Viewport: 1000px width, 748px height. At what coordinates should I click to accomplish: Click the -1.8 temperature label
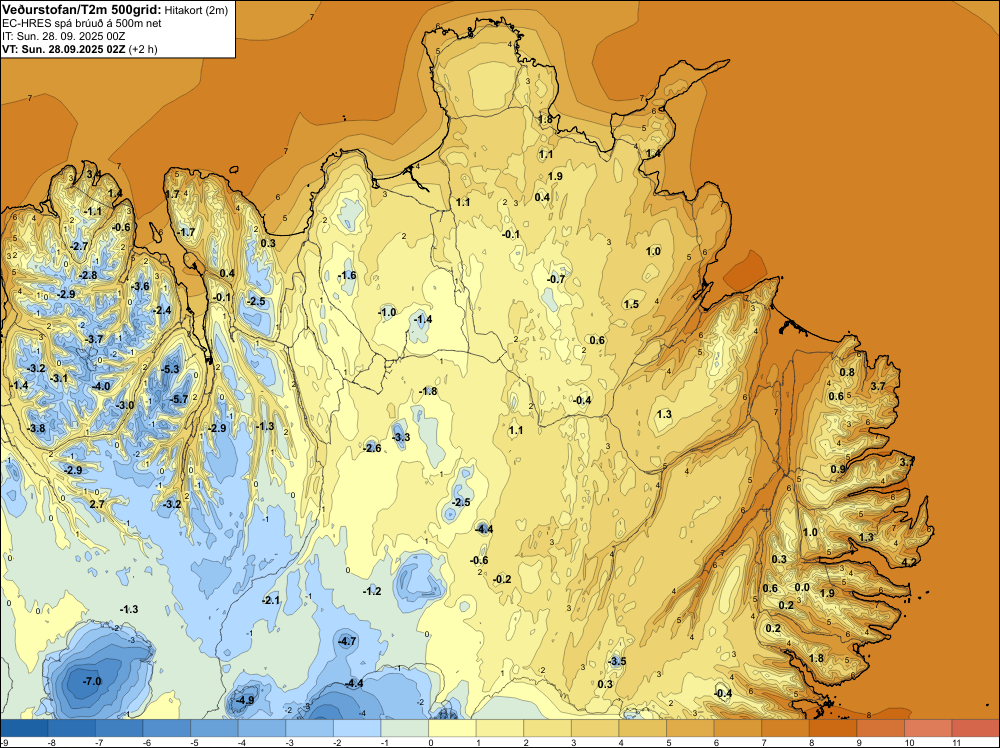pyautogui.click(x=428, y=391)
